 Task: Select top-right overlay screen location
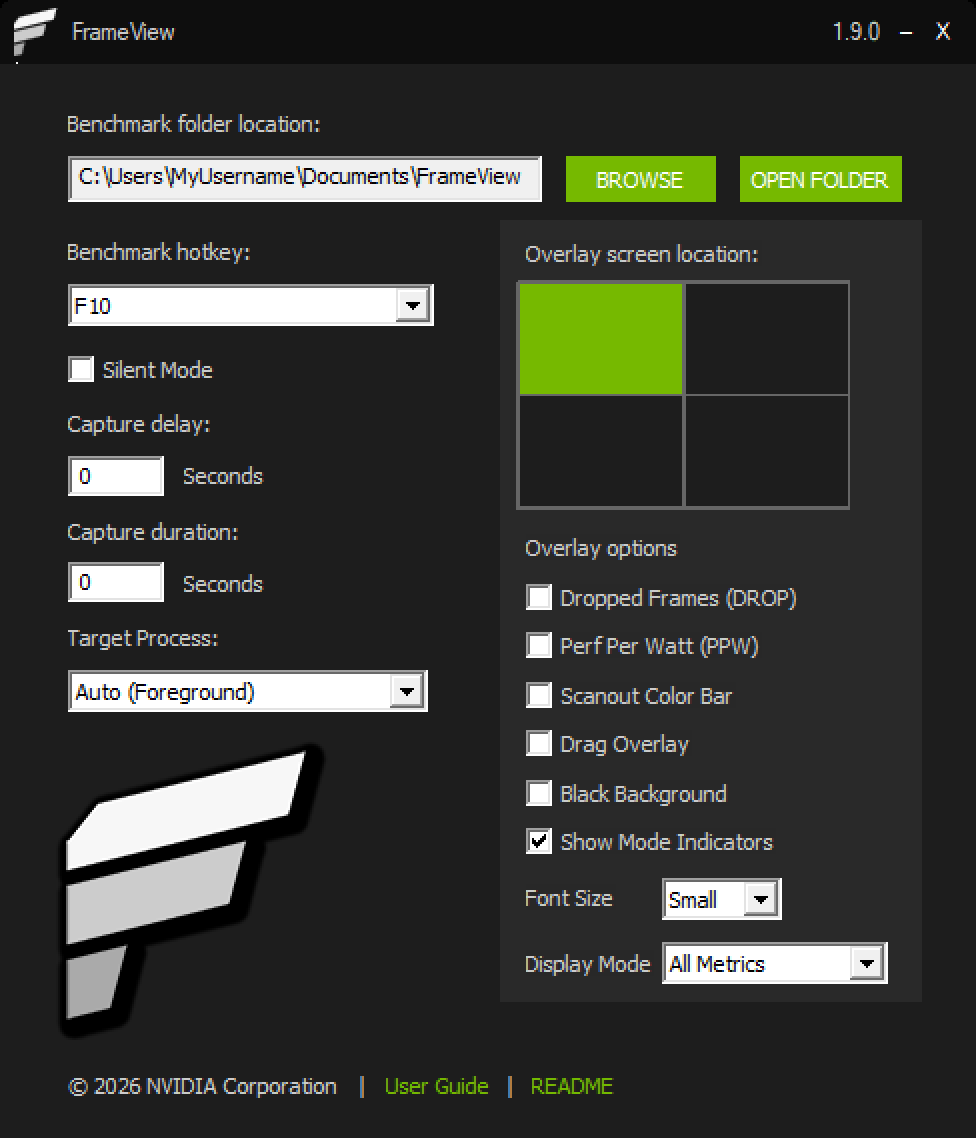click(767, 339)
